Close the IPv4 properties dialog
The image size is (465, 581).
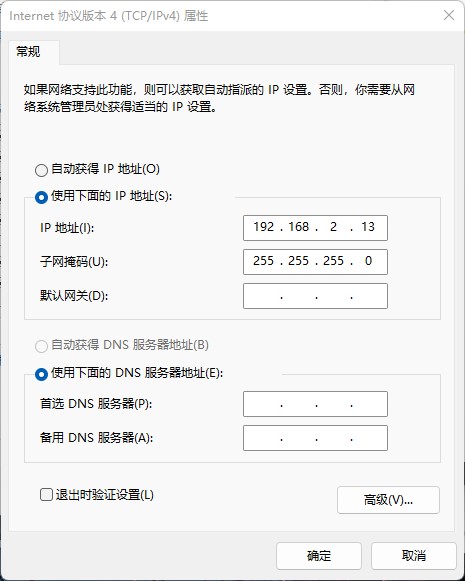[x=449, y=15]
